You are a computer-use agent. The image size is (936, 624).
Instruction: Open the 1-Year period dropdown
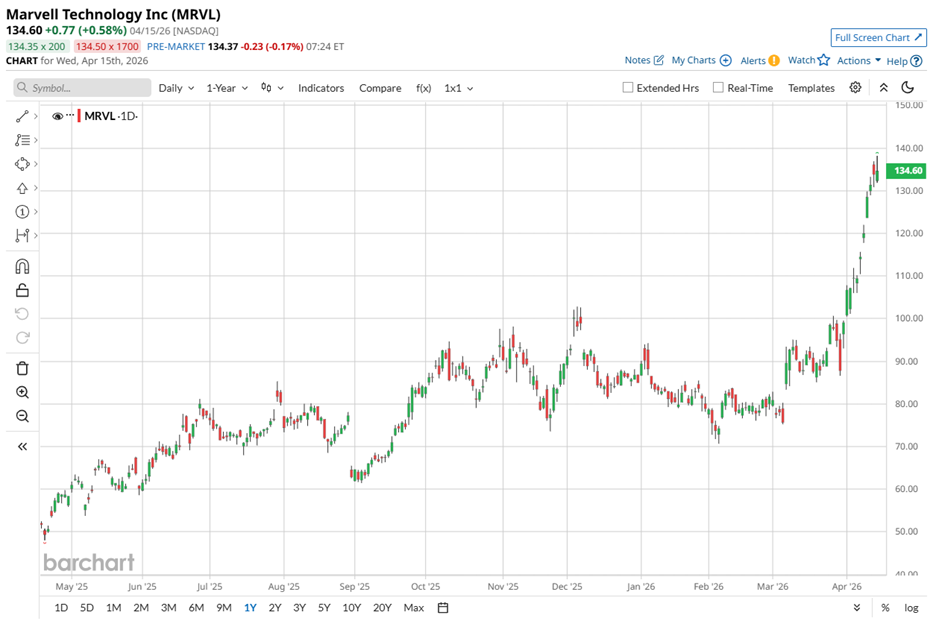pos(227,88)
